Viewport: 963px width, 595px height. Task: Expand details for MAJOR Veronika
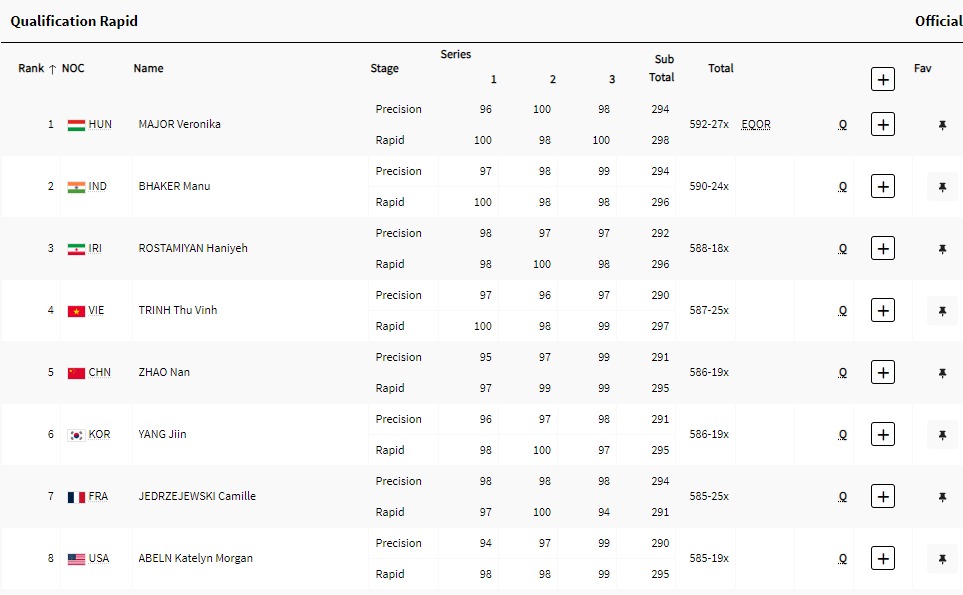(882, 125)
